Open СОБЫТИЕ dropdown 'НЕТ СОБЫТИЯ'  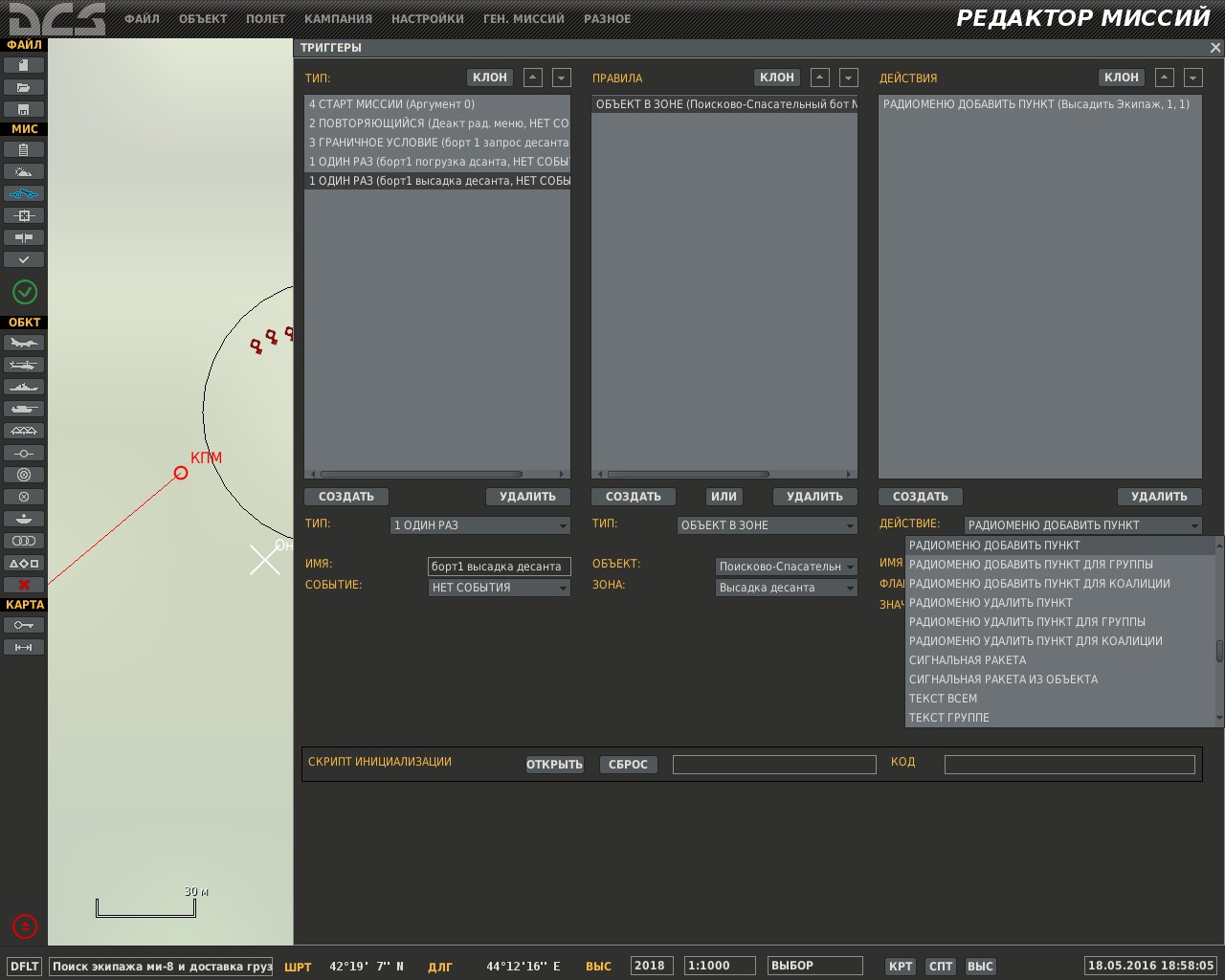tap(500, 588)
